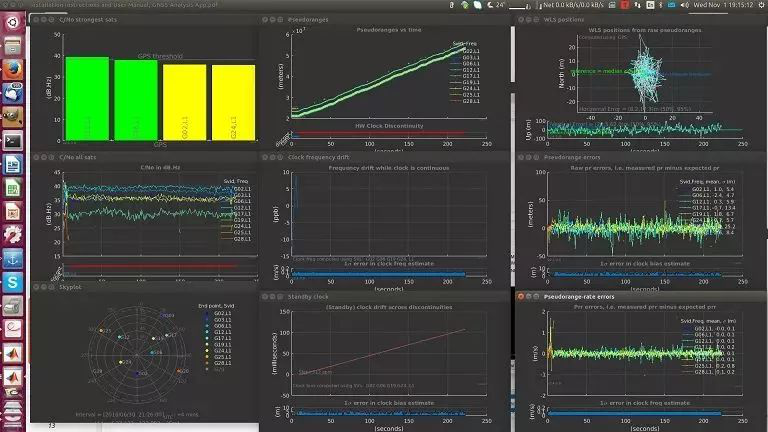This screenshot has width=768, height=432.
Task: Close the Pseudorange-rate errors window
Action: pos(518,297)
